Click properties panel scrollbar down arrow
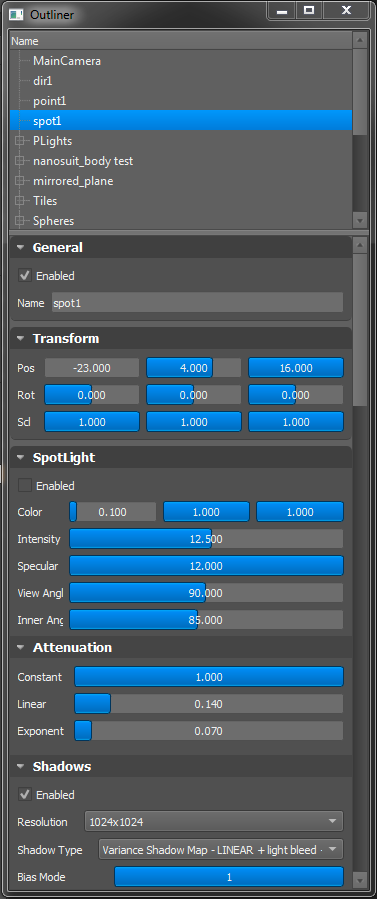This screenshot has height=899, width=377. pos(360,879)
